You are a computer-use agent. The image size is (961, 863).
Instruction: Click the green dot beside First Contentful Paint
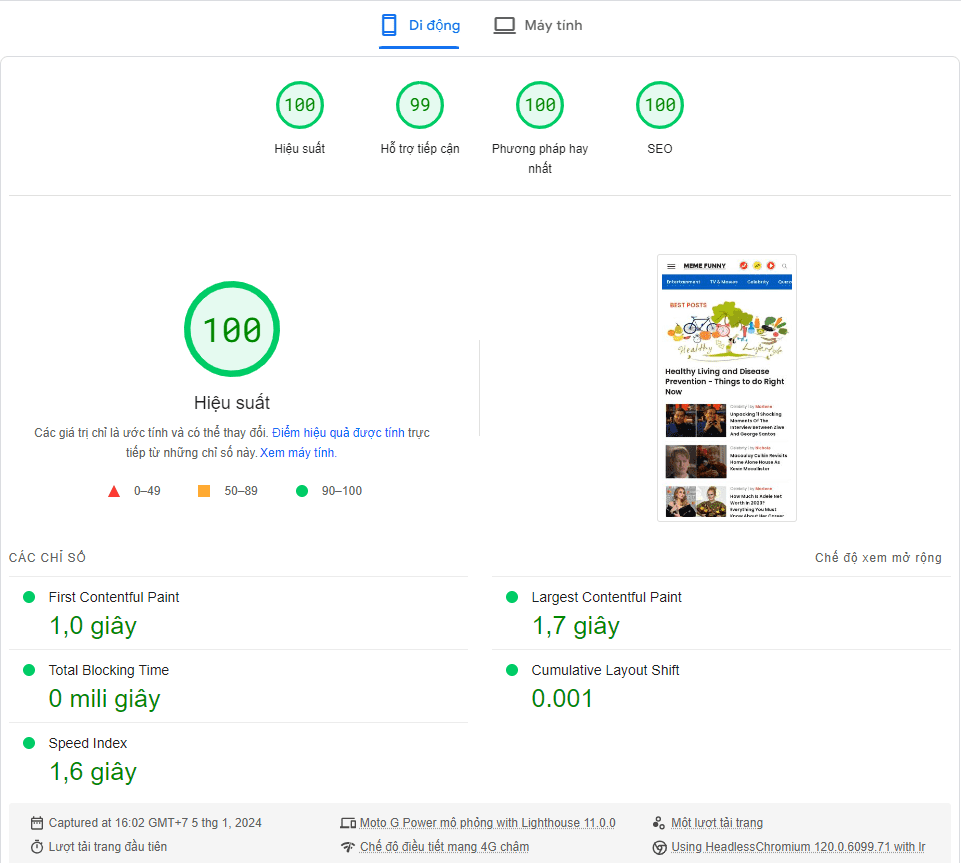[x=29, y=597]
